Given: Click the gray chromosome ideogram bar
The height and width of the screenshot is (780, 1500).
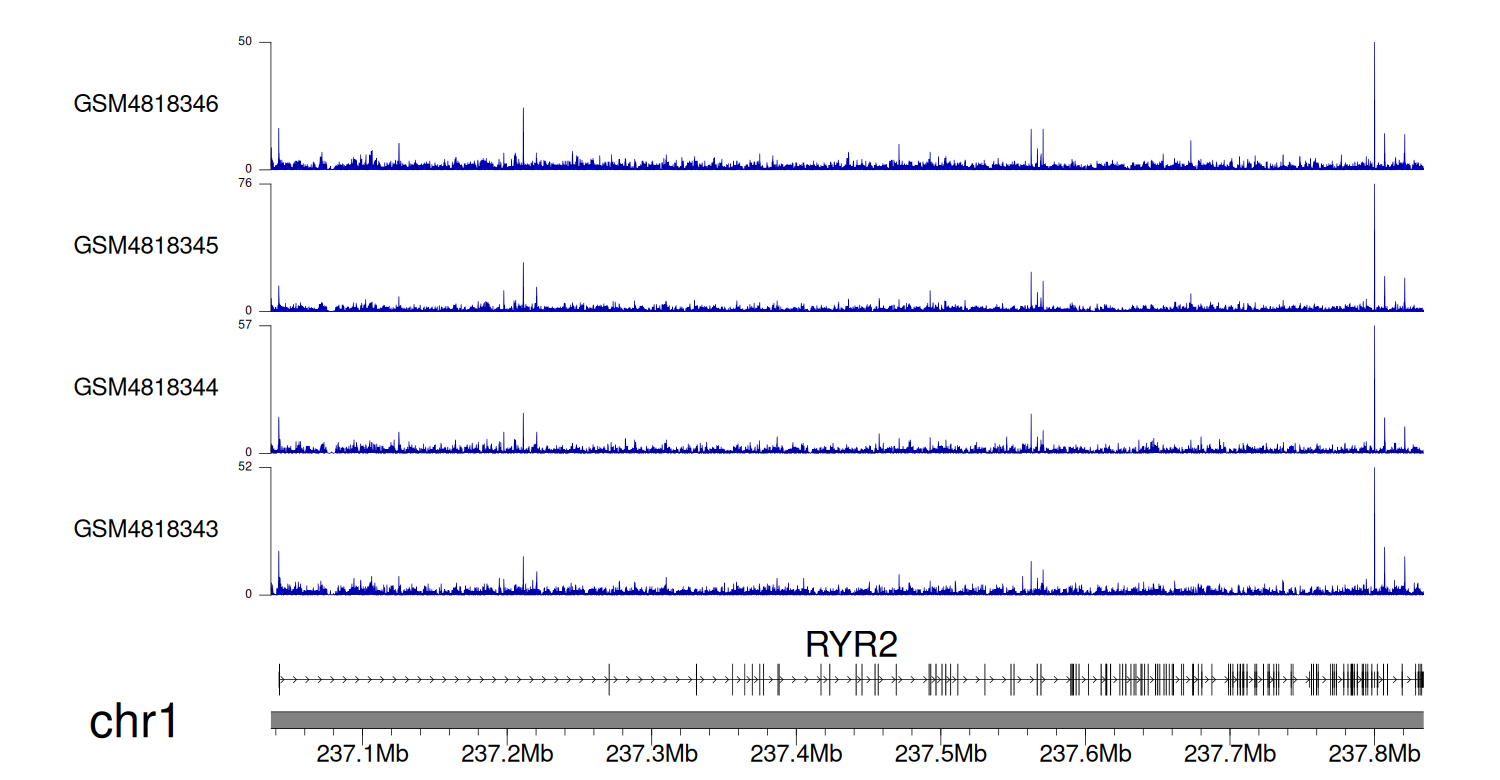Looking at the screenshot, I should [846, 720].
